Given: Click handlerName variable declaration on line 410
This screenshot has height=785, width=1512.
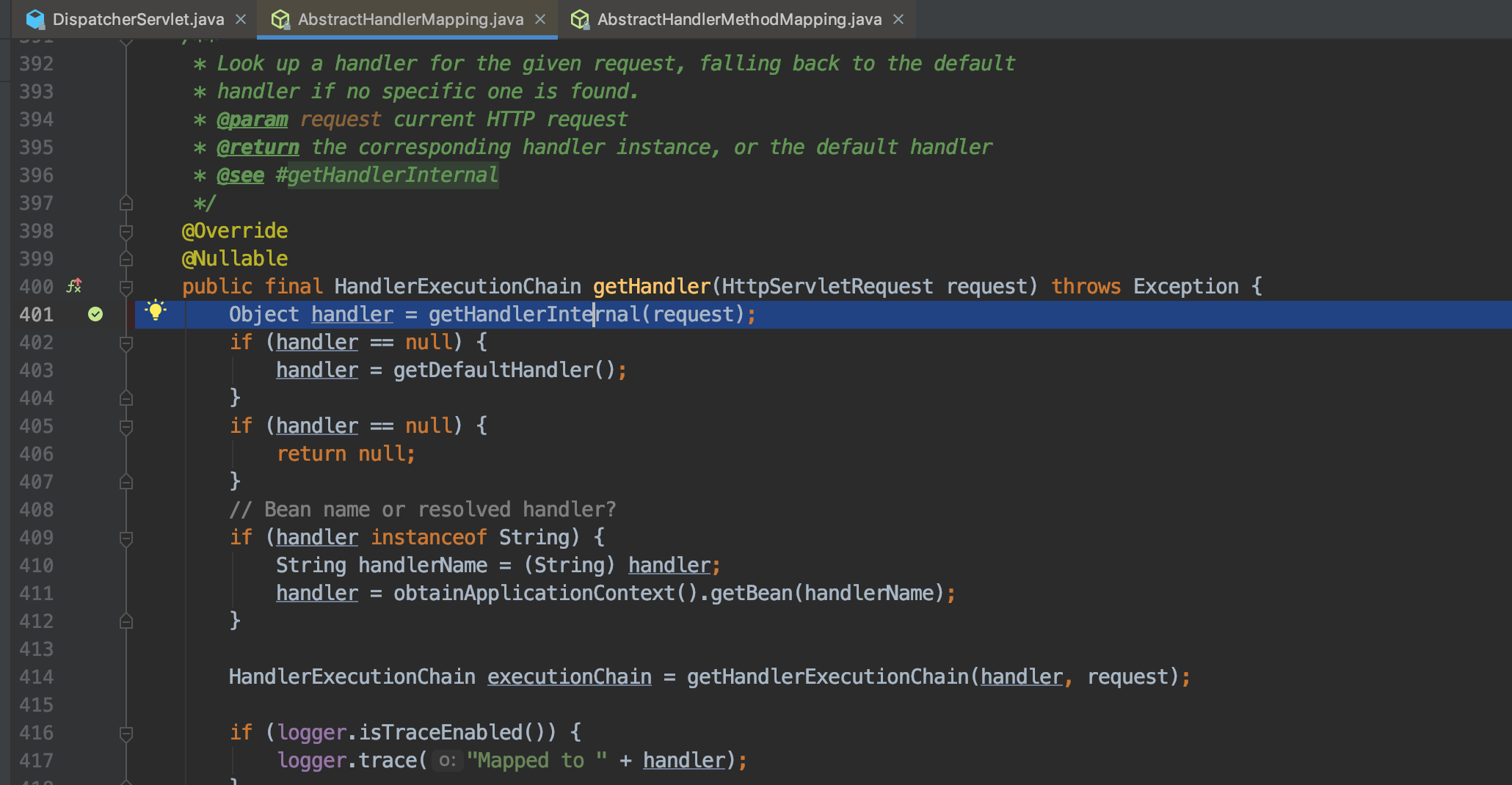Looking at the screenshot, I should coord(423,565).
